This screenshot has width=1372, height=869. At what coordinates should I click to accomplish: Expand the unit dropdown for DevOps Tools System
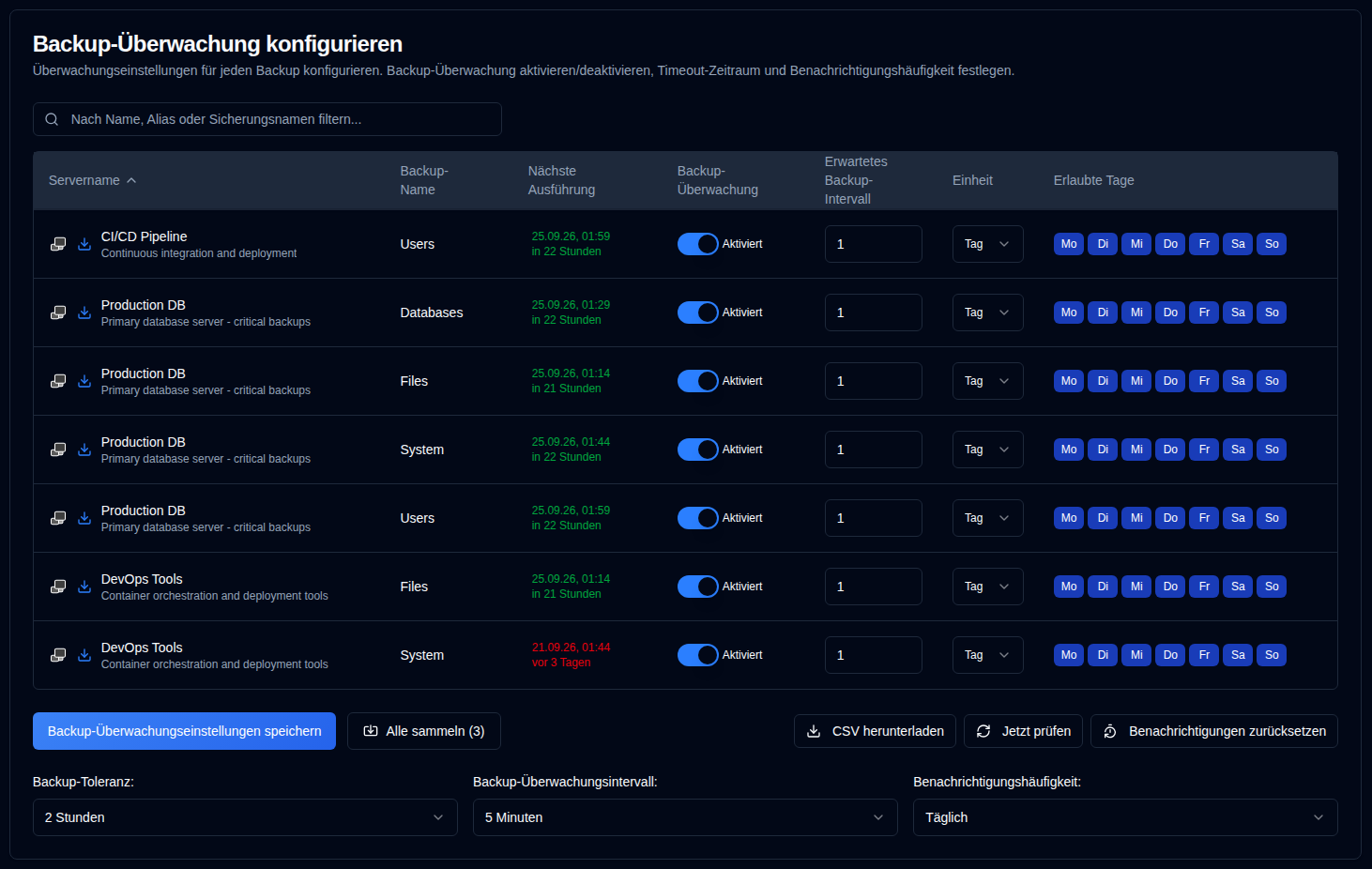tap(988, 655)
